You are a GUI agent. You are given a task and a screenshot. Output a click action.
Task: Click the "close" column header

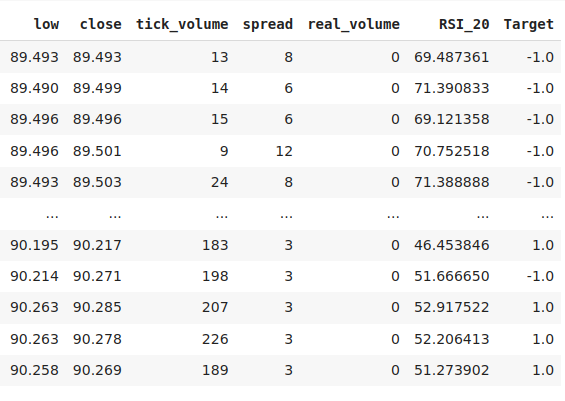pyautogui.click(x=101, y=24)
